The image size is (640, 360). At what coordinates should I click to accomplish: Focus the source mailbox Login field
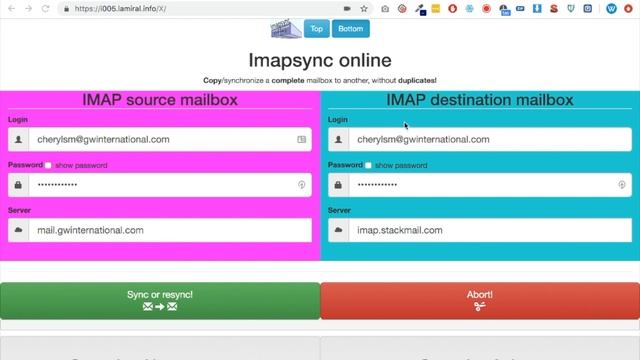[170, 140]
